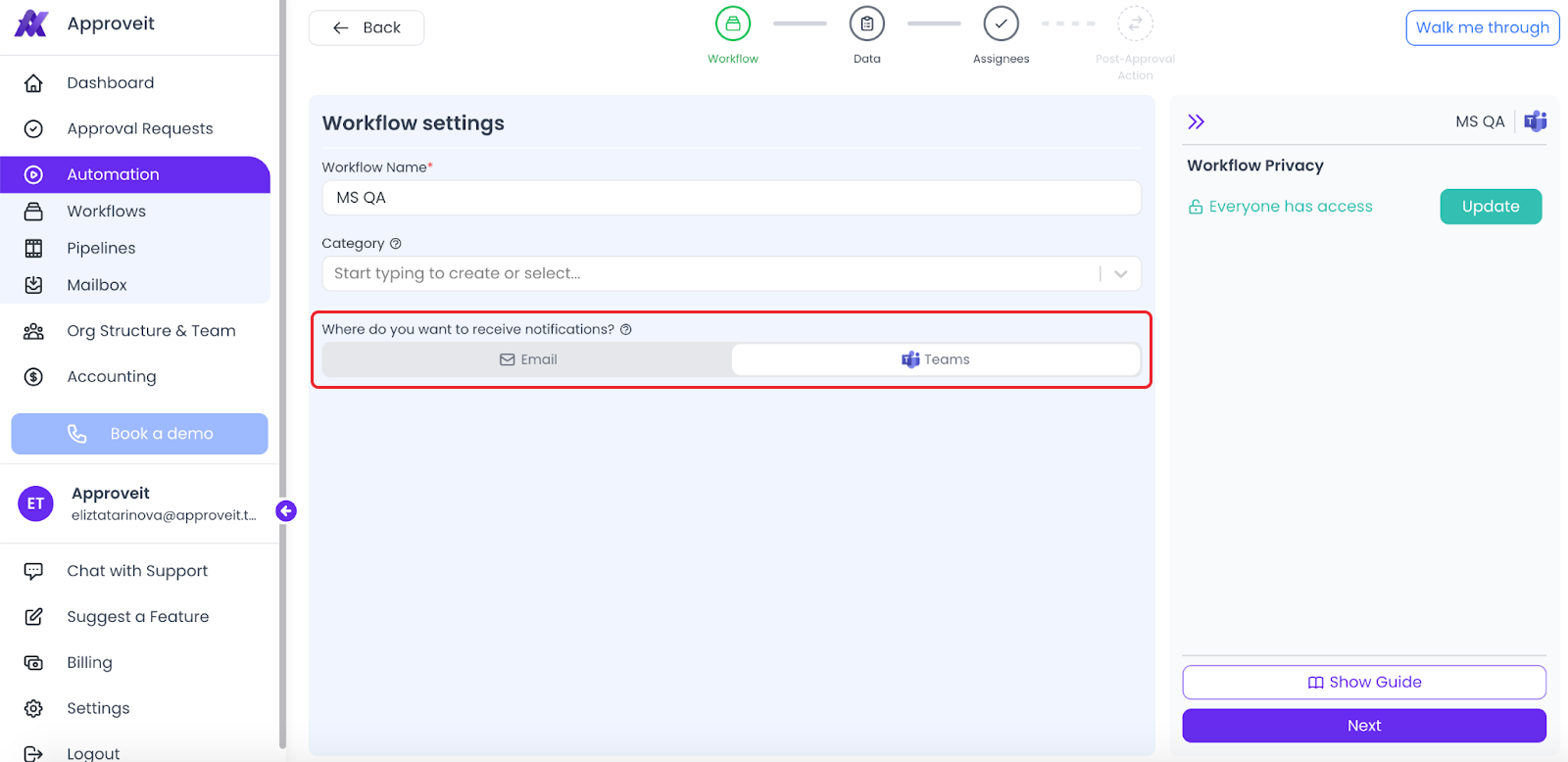Click the Logout arrow icon

click(x=33, y=753)
